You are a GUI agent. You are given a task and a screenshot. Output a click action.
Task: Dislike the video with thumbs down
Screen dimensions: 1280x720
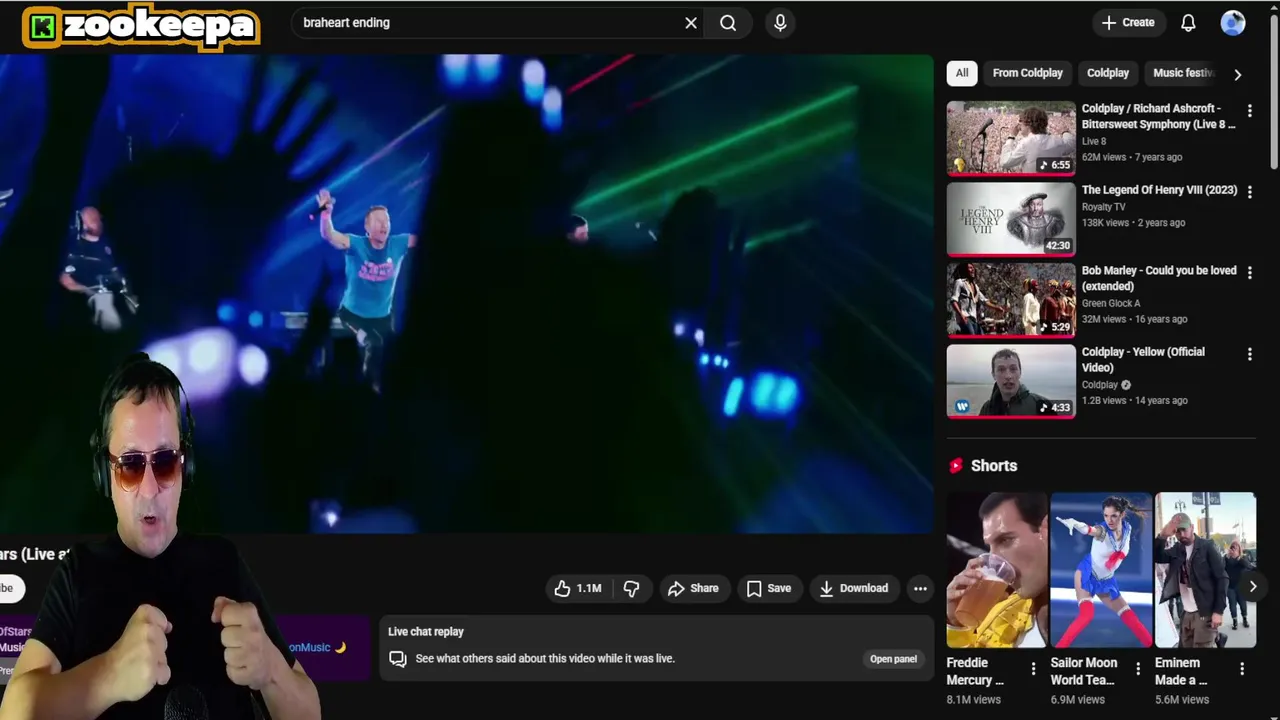click(x=631, y=588)
